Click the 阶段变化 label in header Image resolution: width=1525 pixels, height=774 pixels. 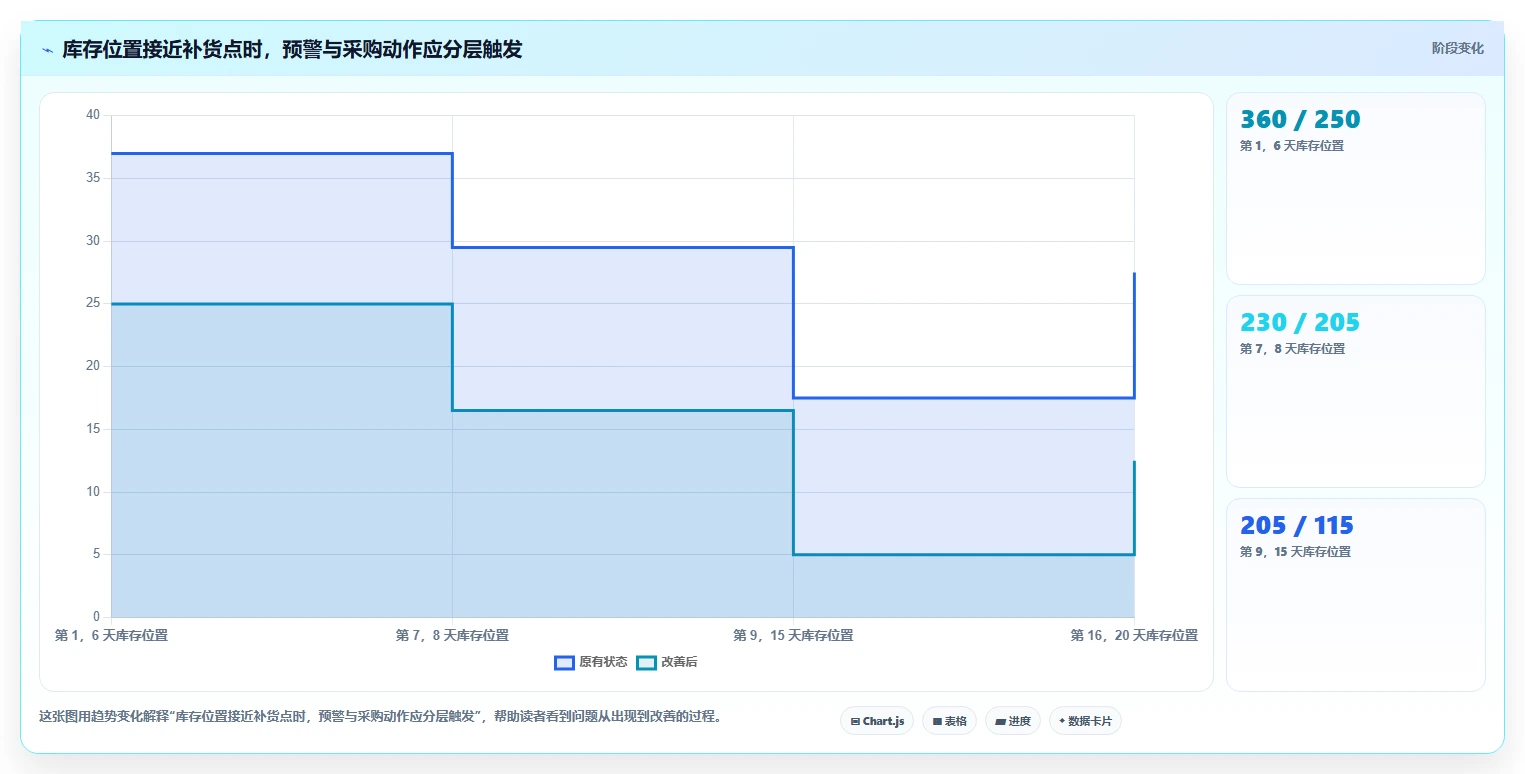(x=1457, y=48)
